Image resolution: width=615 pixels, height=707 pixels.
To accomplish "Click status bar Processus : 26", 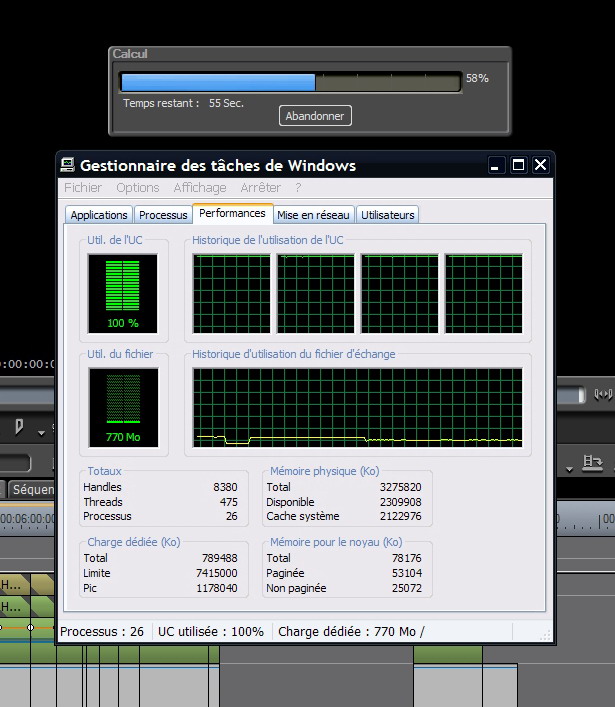I will [x=102, y=632].
